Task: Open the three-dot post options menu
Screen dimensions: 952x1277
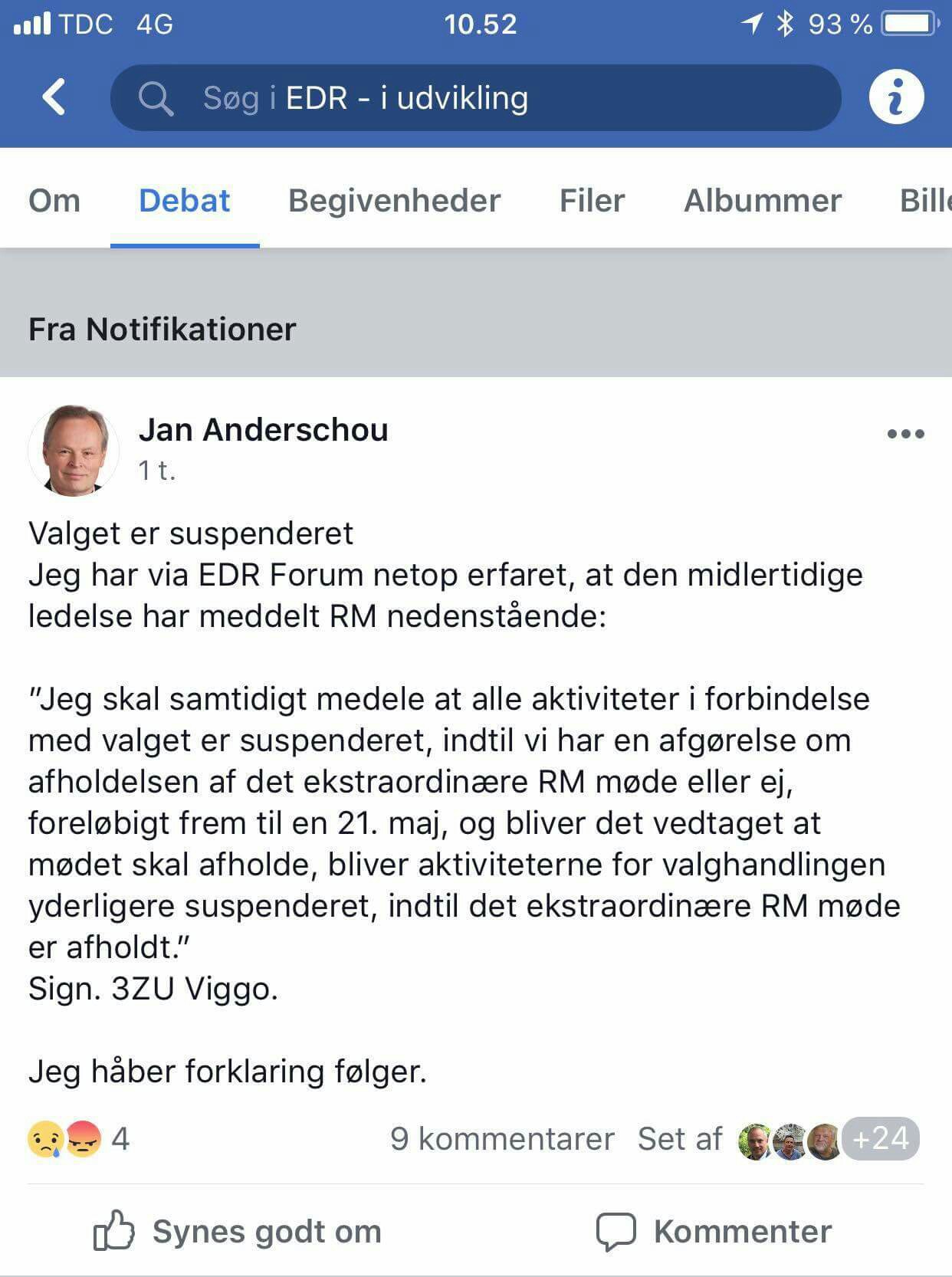Action: 905,434
